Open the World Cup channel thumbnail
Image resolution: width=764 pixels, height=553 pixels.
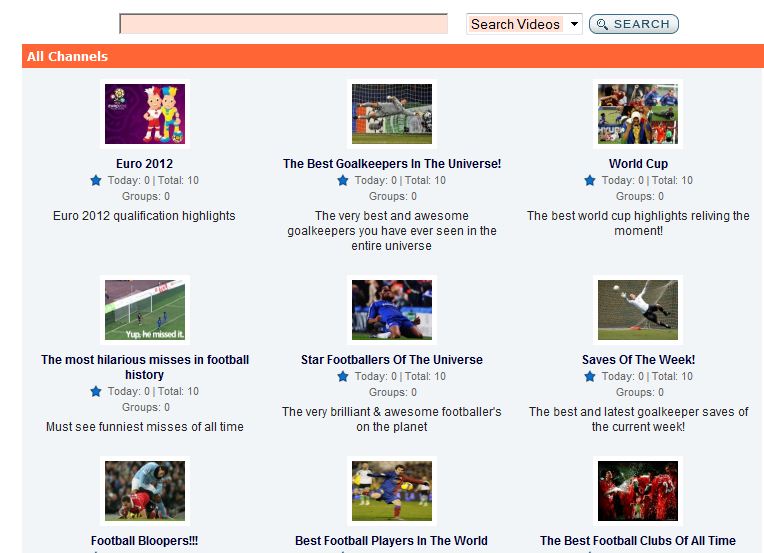coord(638,114)
